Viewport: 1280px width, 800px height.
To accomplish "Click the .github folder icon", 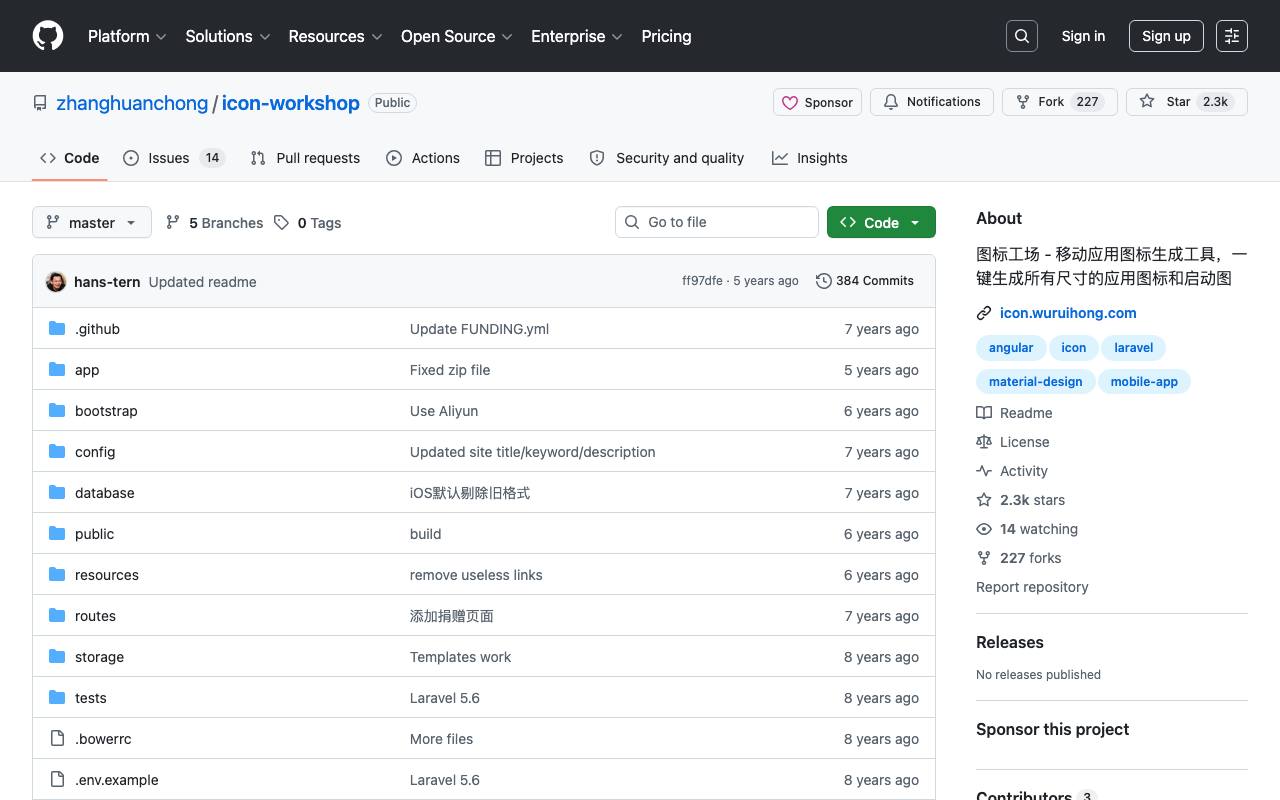I will [57, 329].
